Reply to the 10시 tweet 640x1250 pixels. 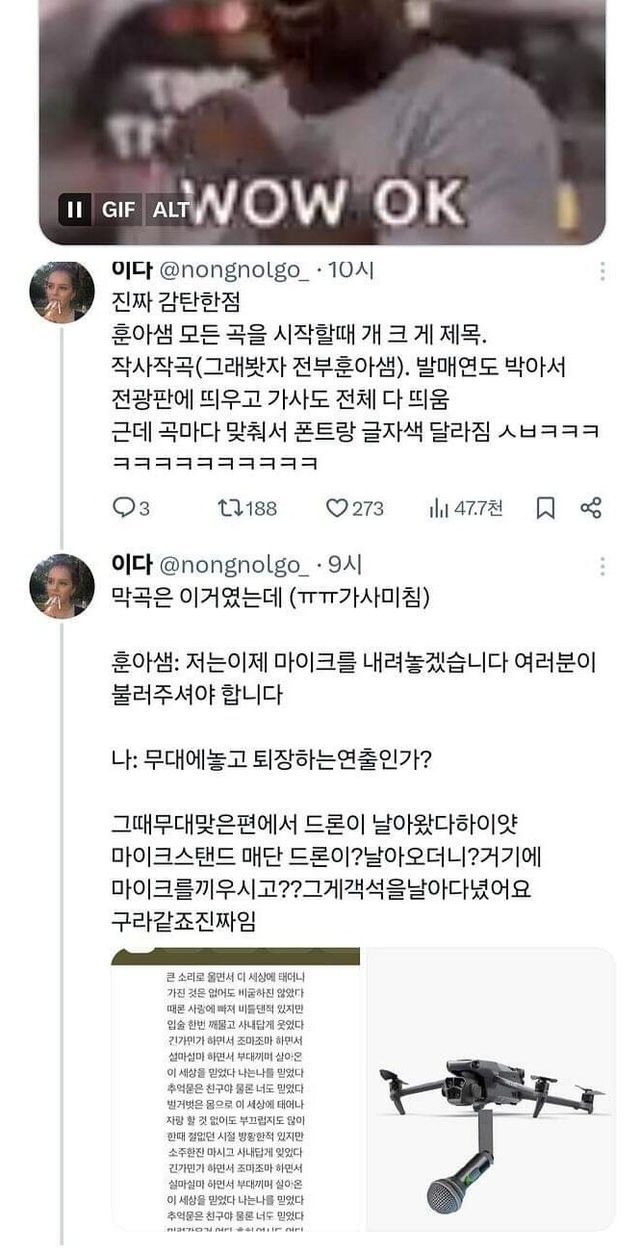pyautogui.click(x=123, y=508)
